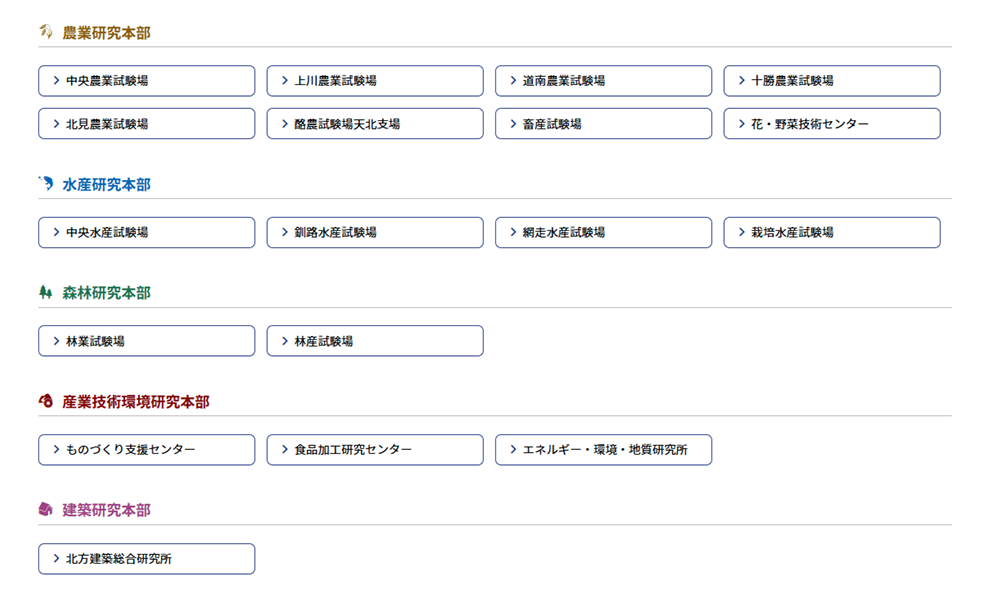The height and width of the screenshot is (608, 1000).
Task: Open 酪農試験場天北支場
Action: coord(375,124)
